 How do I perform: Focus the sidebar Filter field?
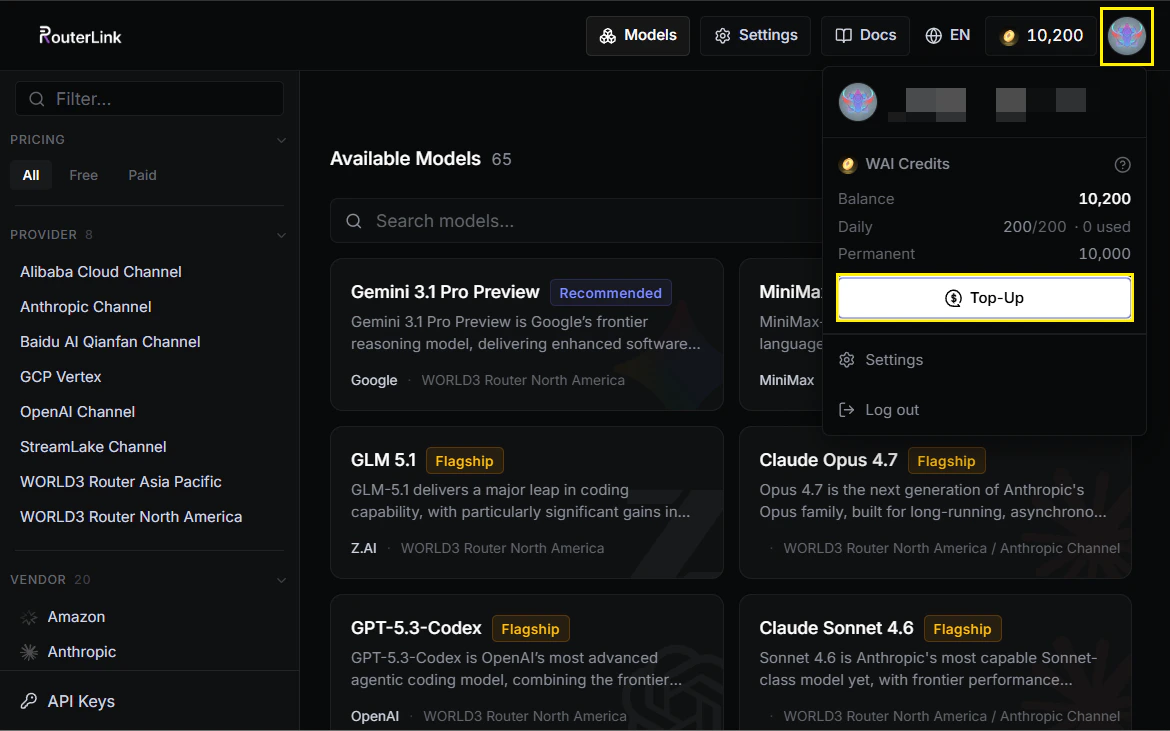149,98
